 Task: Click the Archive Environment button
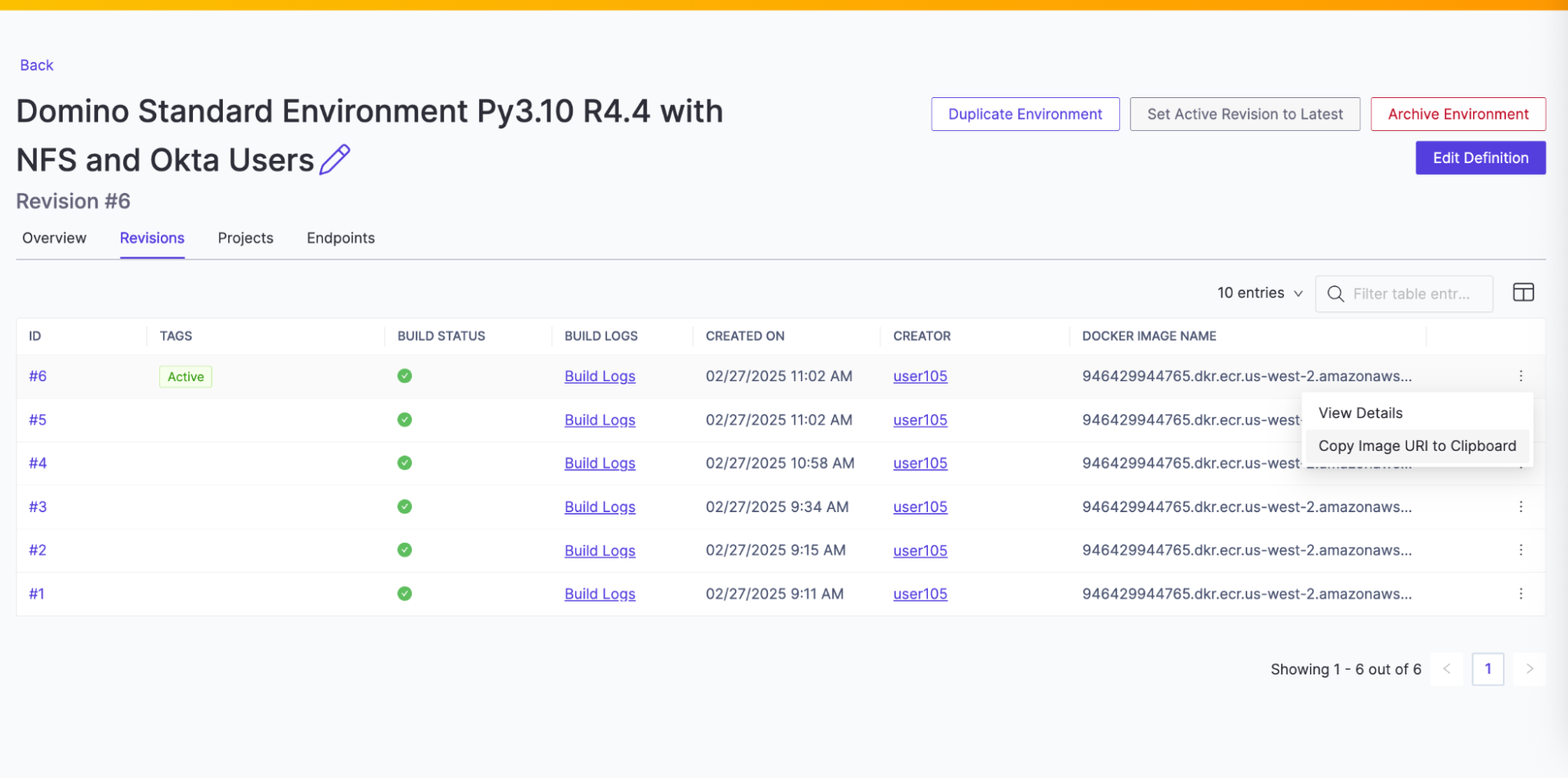pyautogui.click(x=1458, y=114)
